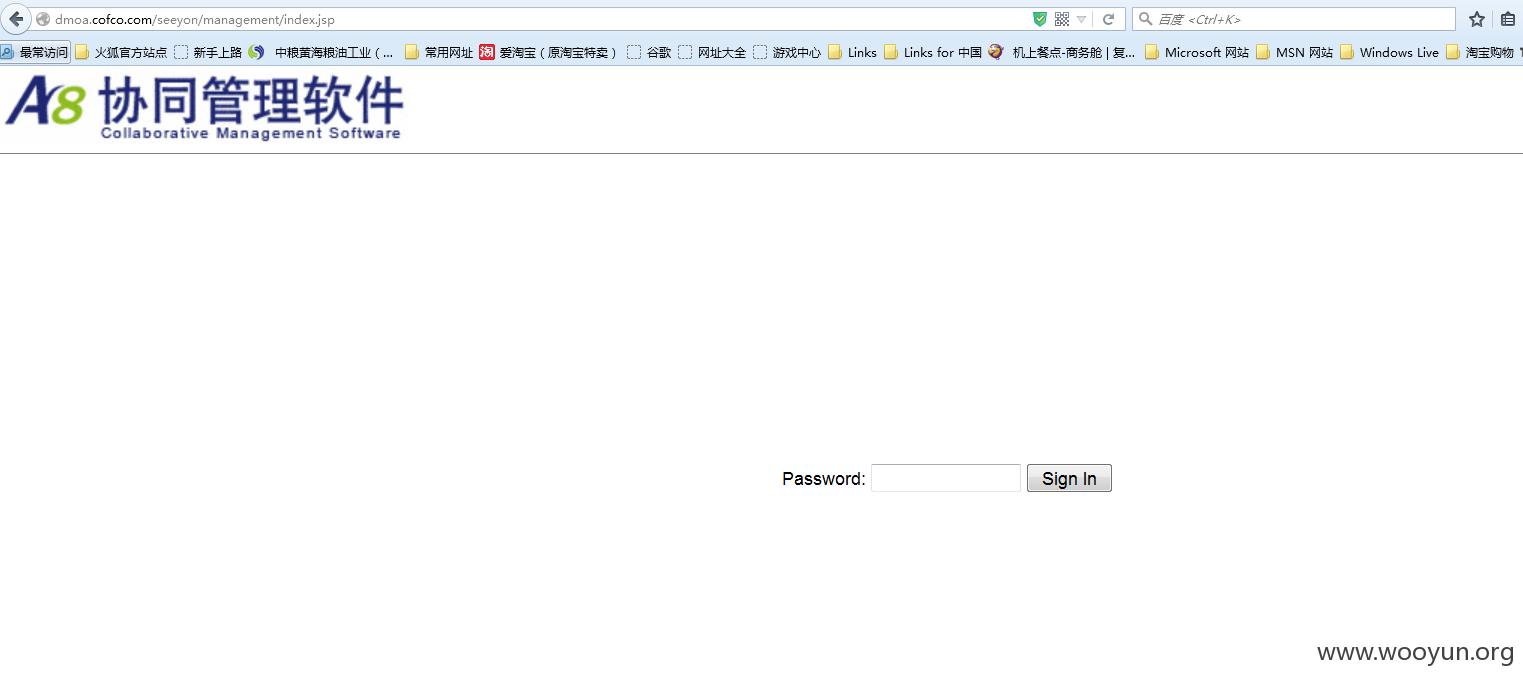The height and width of the screenshot is (681, 1523).
Task: Open 游戏中心 bookmark
Action: tap(787, 52)
